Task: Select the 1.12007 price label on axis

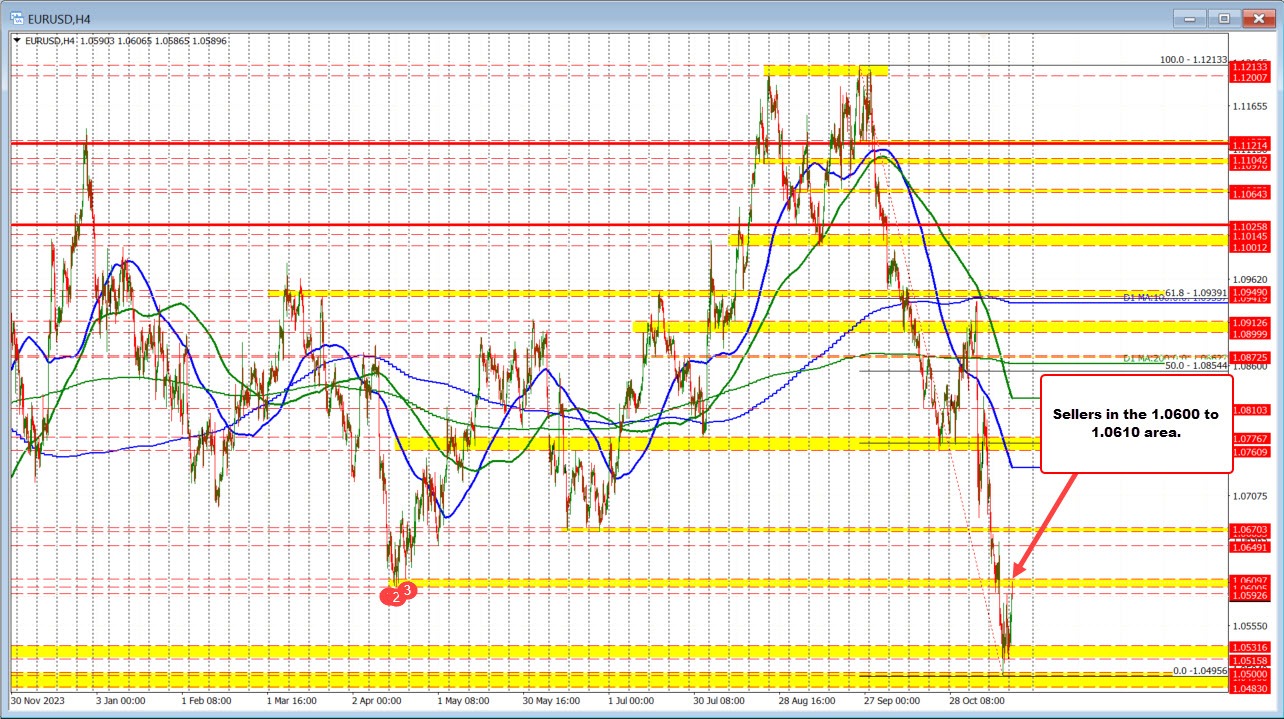Action: pyautogui.click(x=1250, y=77)
